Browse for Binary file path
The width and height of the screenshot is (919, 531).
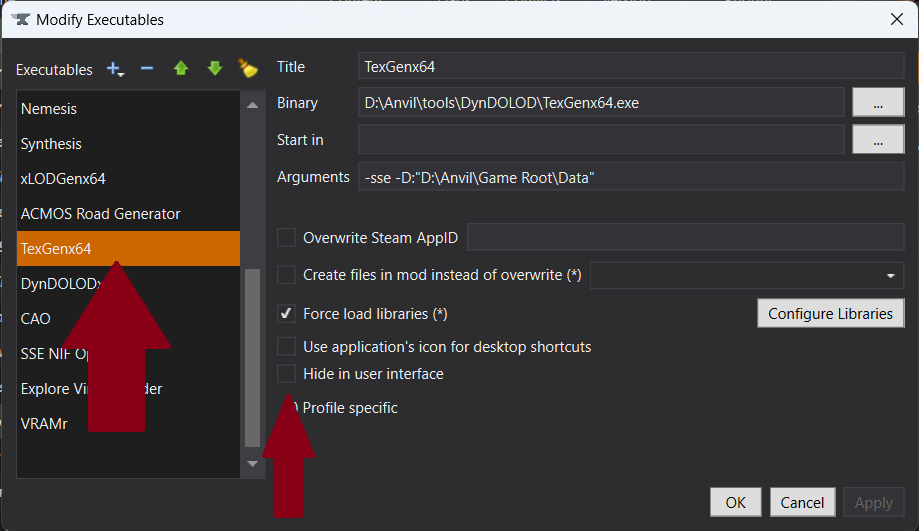[877, 102]
